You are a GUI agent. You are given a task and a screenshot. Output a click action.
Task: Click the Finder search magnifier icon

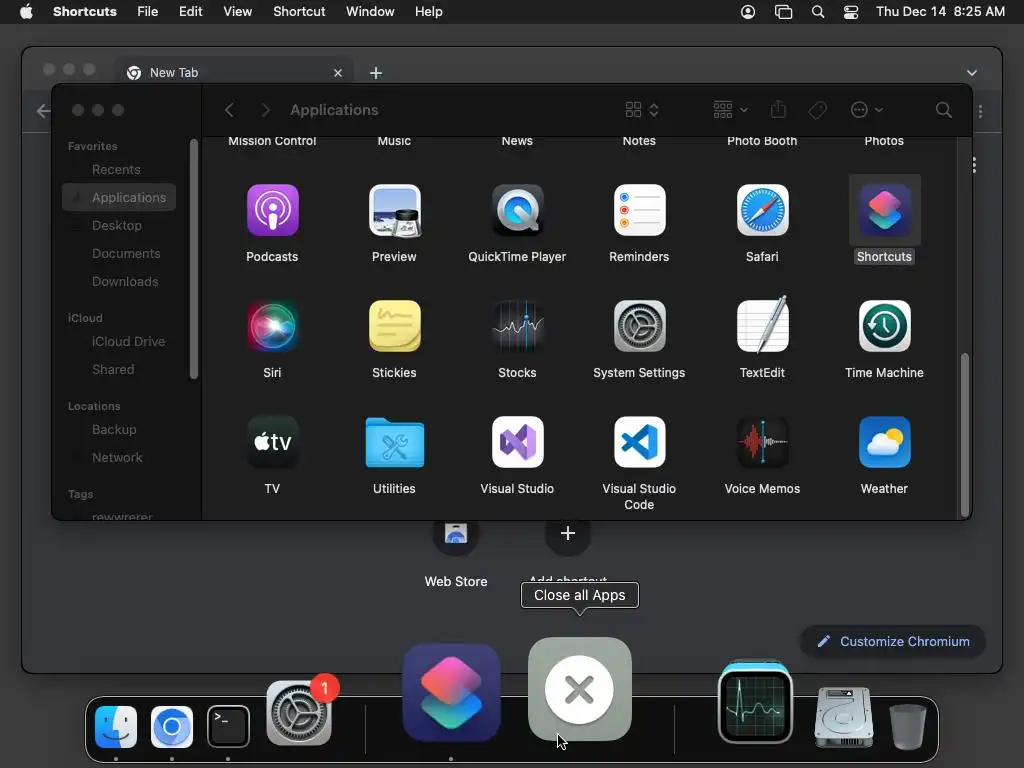coord(944,110)
